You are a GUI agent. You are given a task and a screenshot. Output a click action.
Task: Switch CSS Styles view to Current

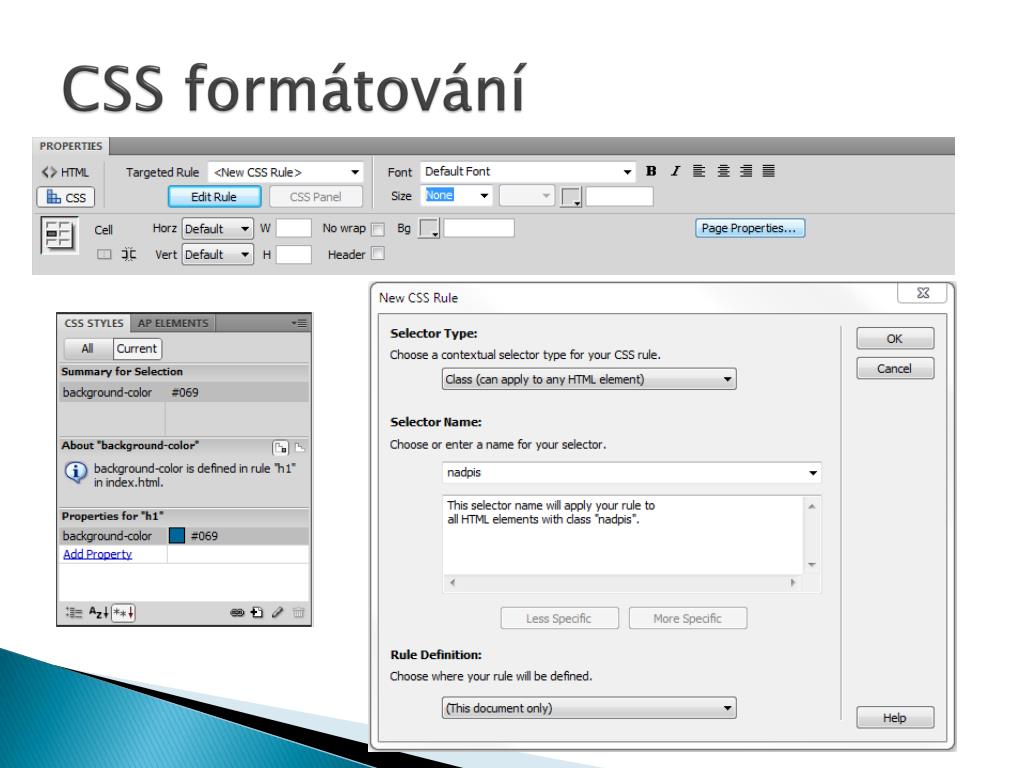point(137,349)
